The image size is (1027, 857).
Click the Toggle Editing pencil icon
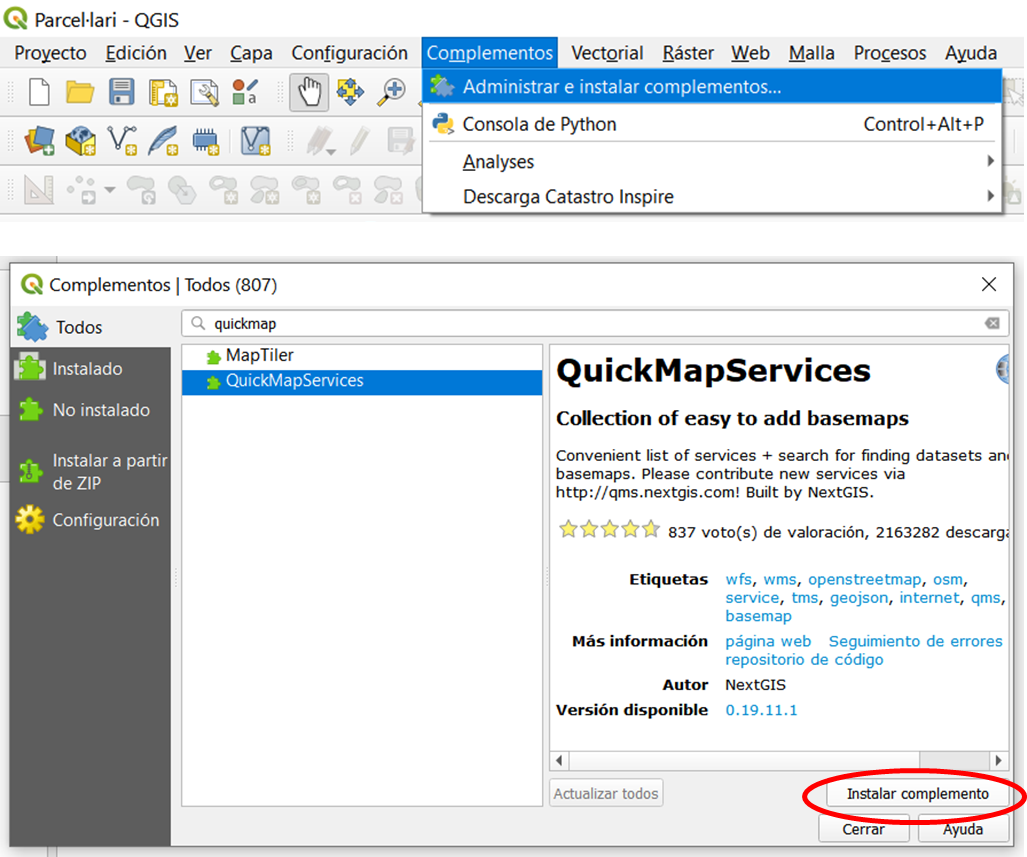point(360,141)
